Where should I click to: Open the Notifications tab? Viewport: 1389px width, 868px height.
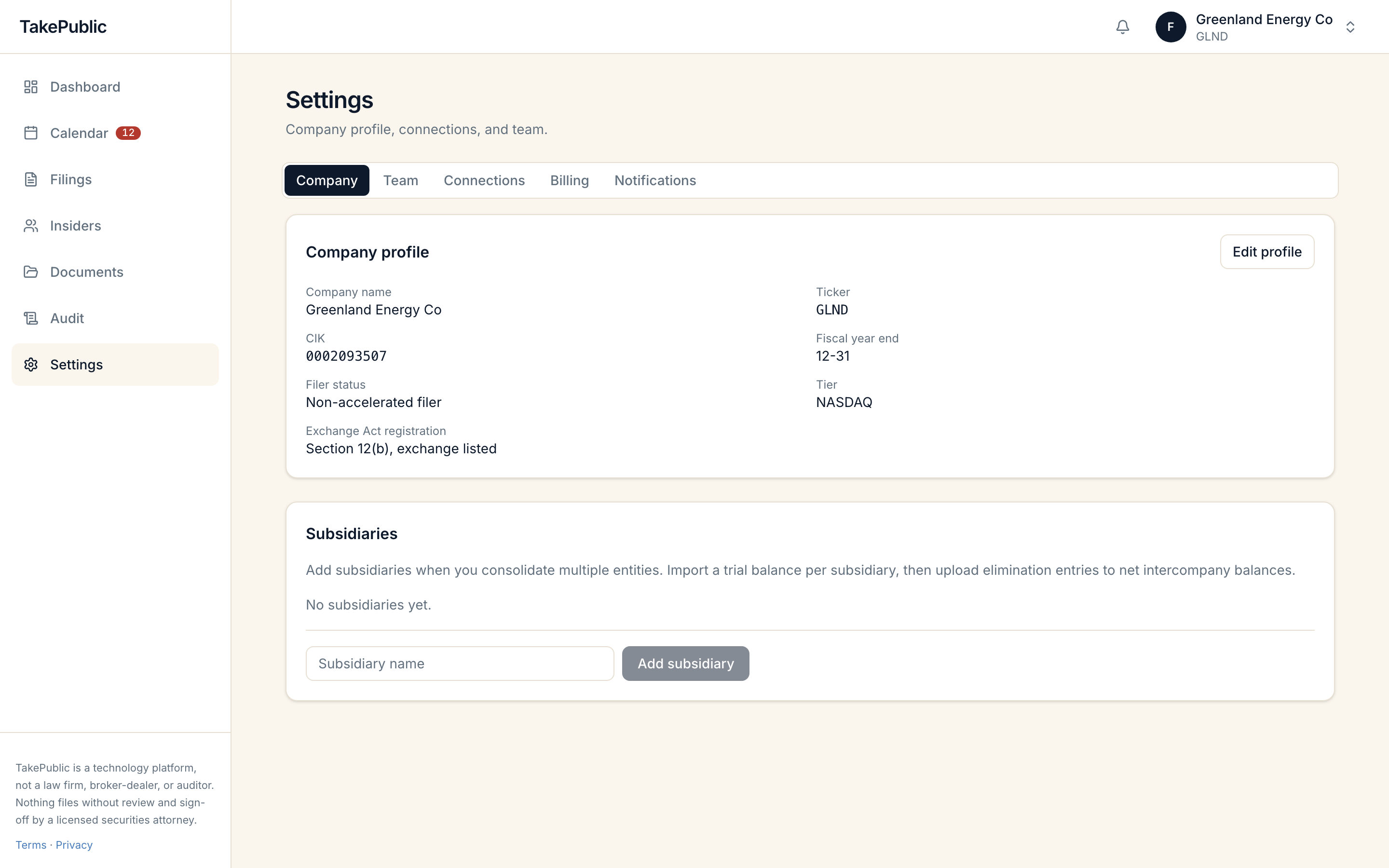[655, 180]
